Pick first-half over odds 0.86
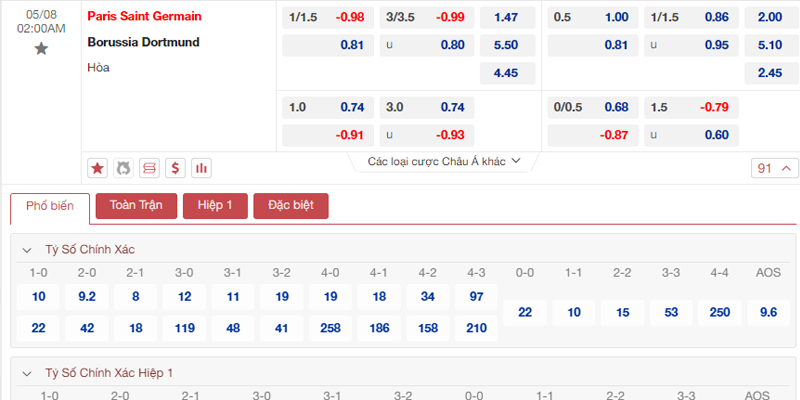 691,17
